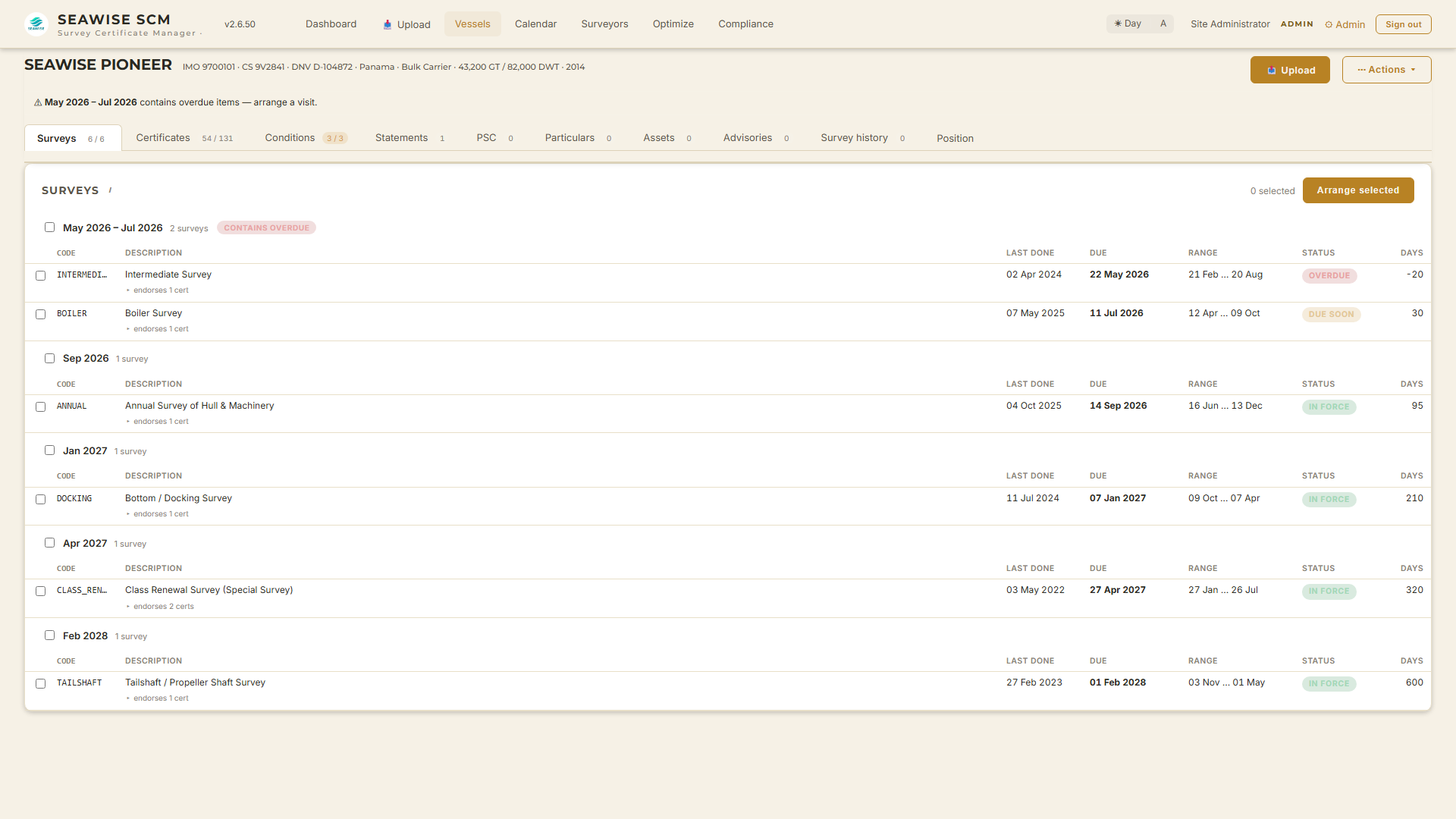The width and height of the screenshot is (1456, 819).
Task: Click the 'DOCKING' survey code
Action: coord(74,498)
